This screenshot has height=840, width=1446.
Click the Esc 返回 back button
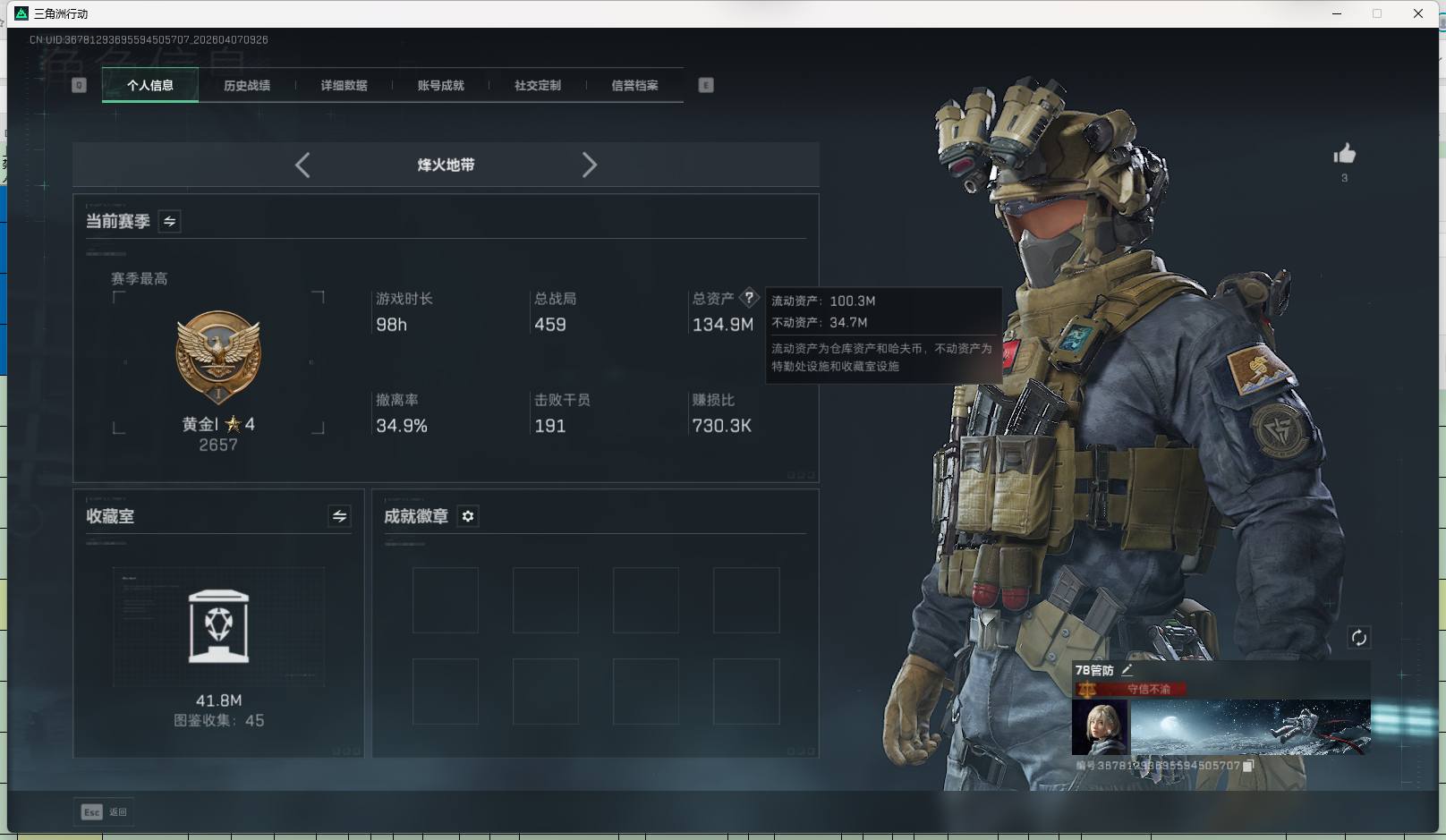tap(104, 811)
